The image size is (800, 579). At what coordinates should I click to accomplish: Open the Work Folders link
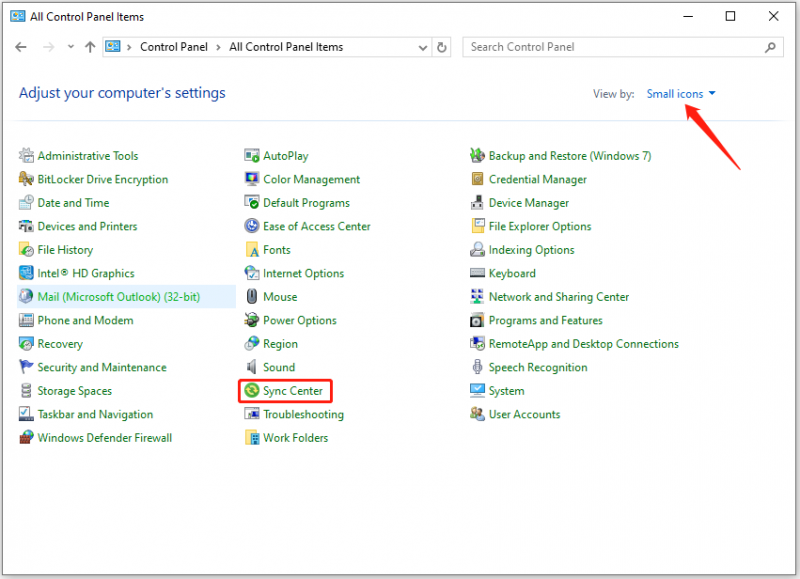[295, 437]
